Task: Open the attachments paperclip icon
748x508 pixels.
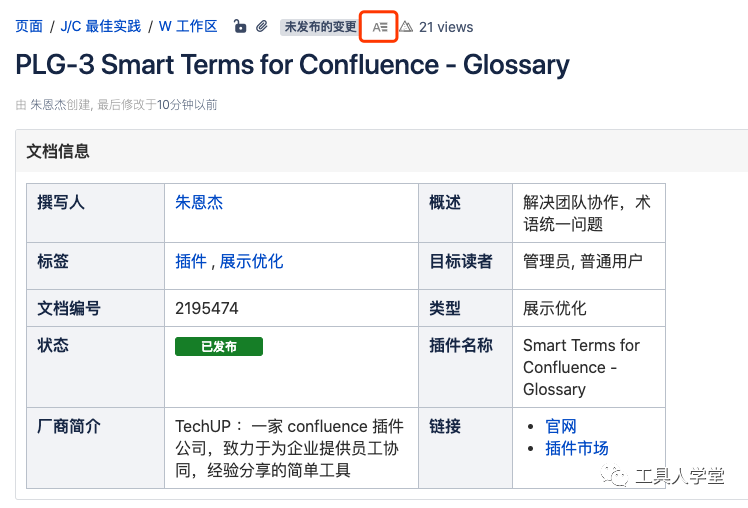Action: point(261,26)
